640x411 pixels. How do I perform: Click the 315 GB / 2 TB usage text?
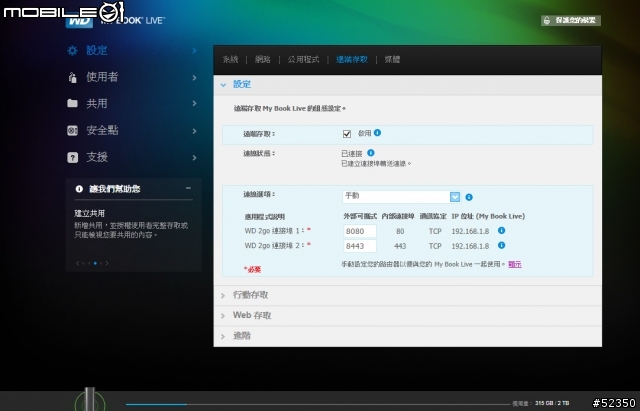552,403
